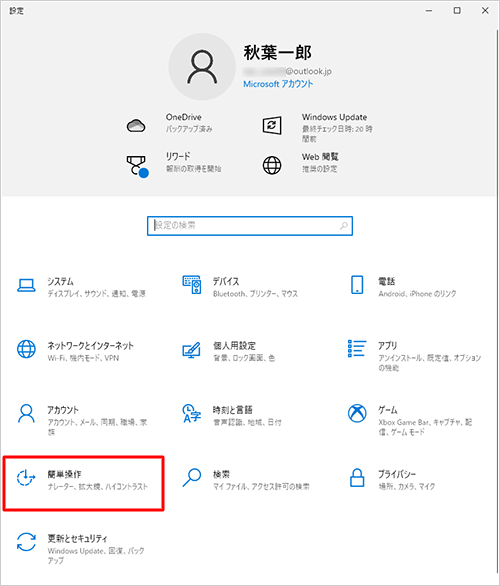Select the デバイス category title

tap(226, 281)
